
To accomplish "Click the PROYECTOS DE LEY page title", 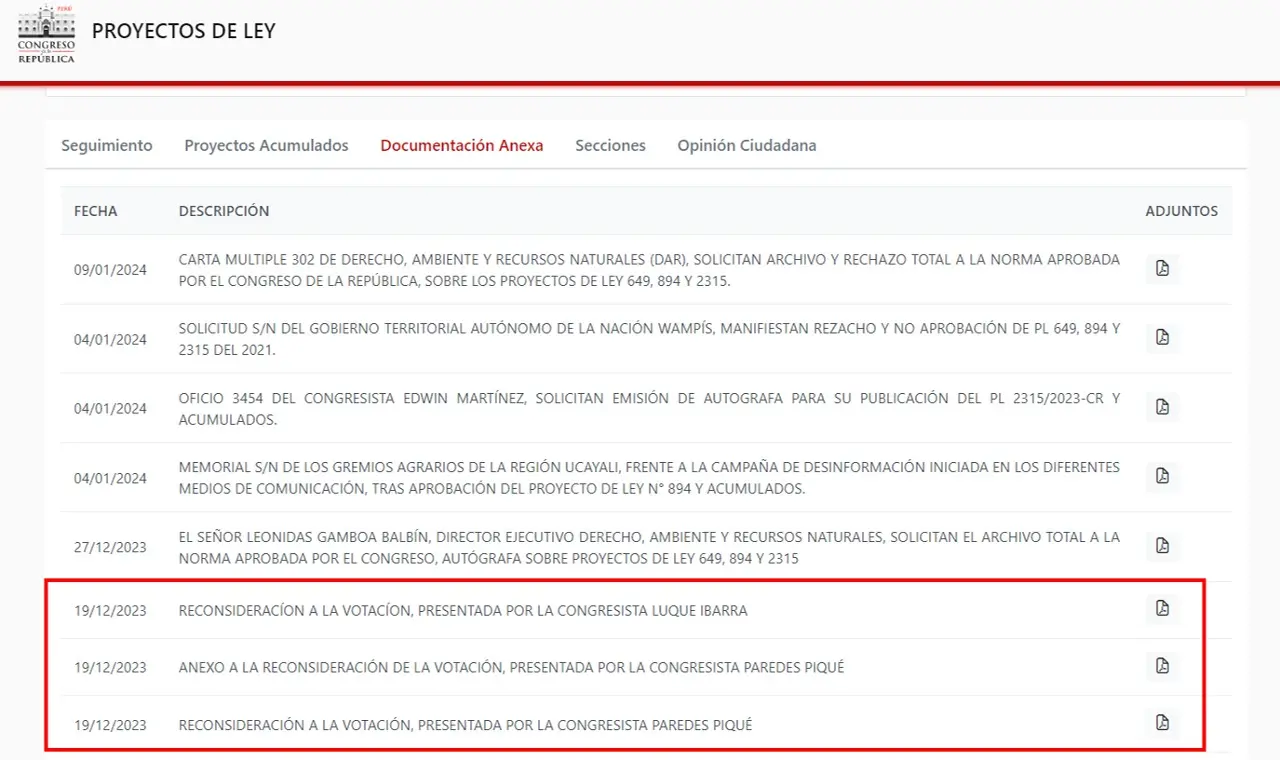I will 183,31.
